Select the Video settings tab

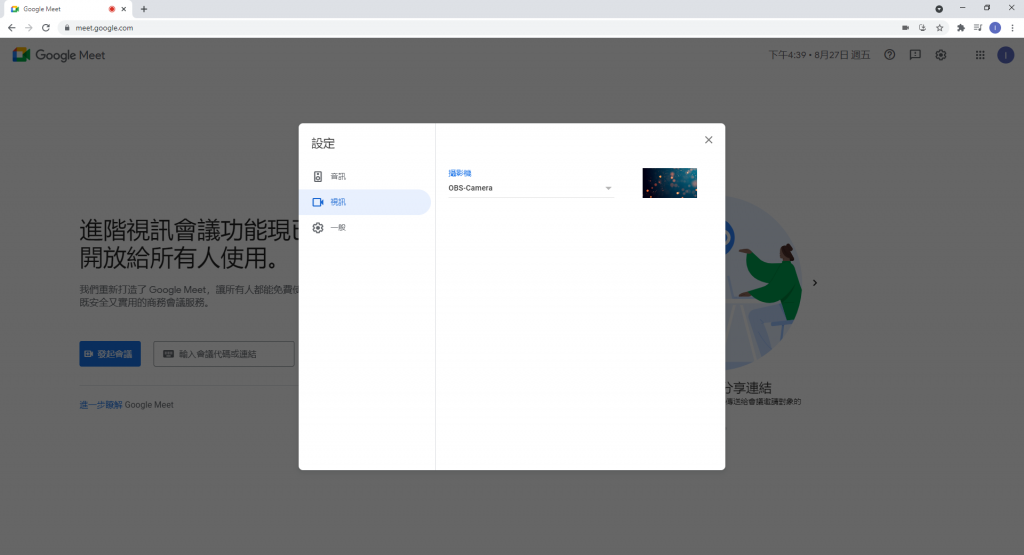pyautogui.click(x=364, y=202)
